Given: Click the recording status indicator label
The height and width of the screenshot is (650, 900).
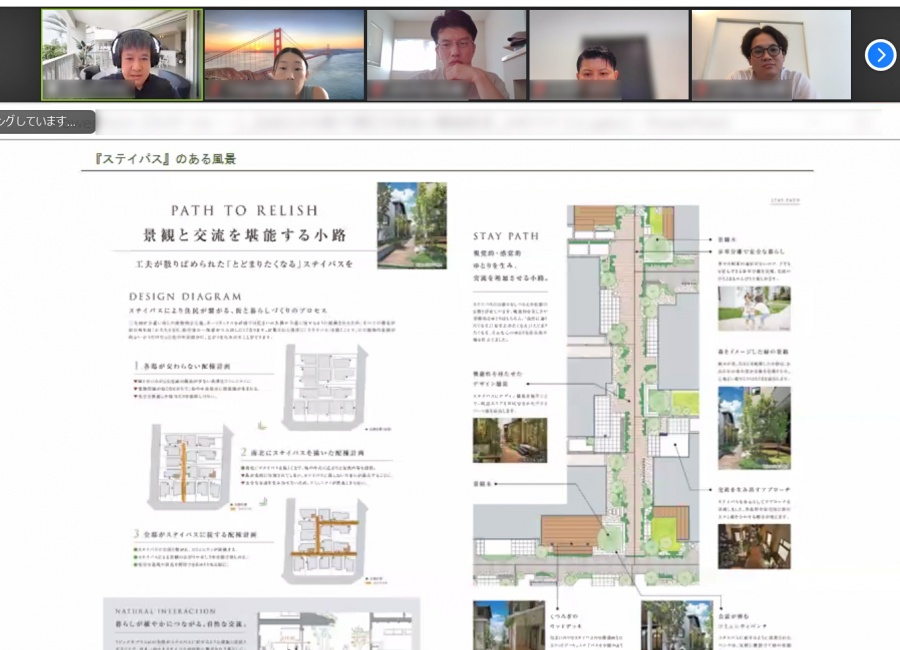Looking at the screenshot, I should [45, 122].
